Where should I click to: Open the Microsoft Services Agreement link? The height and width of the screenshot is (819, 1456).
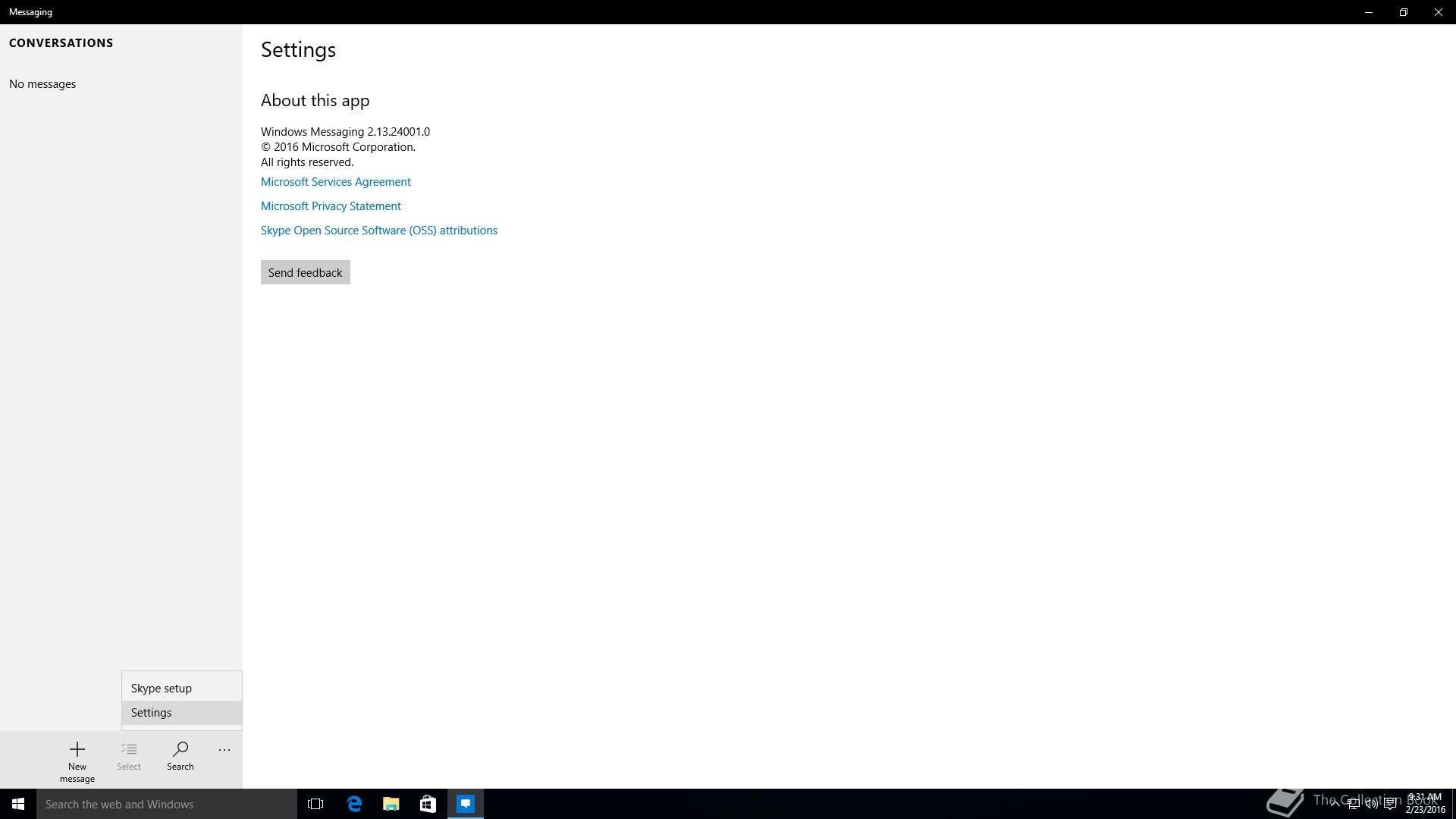pyautogui.click(x=336, y=182)
